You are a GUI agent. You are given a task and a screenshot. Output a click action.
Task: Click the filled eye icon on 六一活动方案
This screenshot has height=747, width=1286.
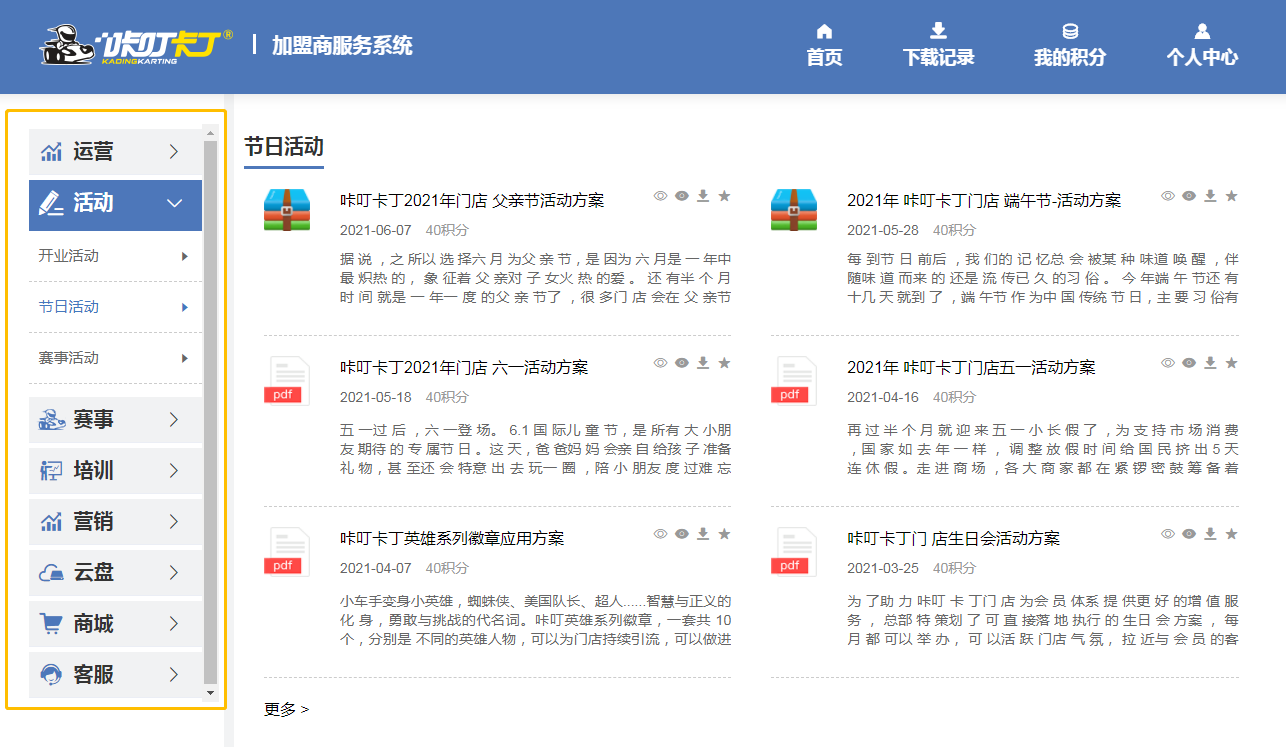pyautogui.click(x=681, y=363)
